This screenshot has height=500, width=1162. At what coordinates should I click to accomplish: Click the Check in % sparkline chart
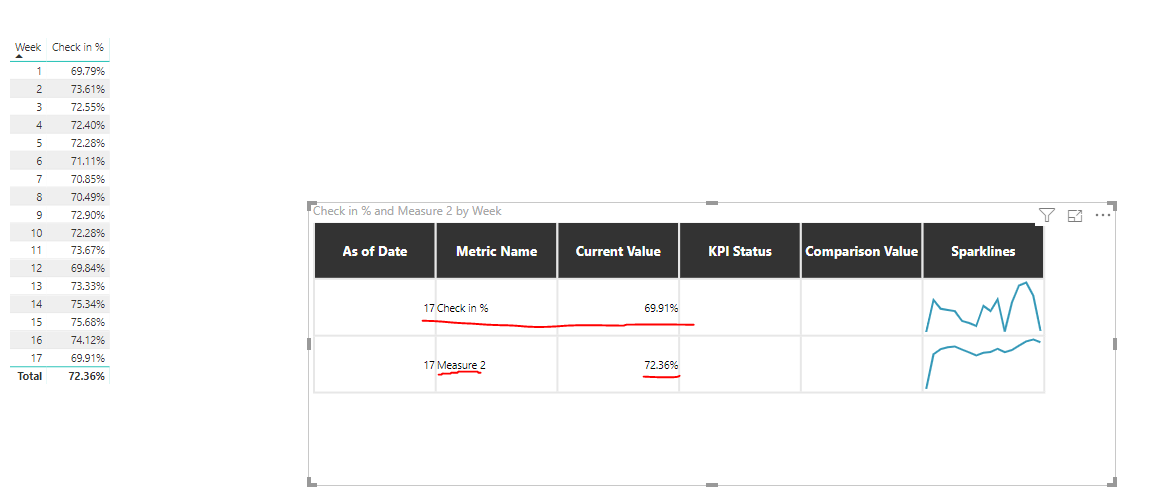coord(983,307)
